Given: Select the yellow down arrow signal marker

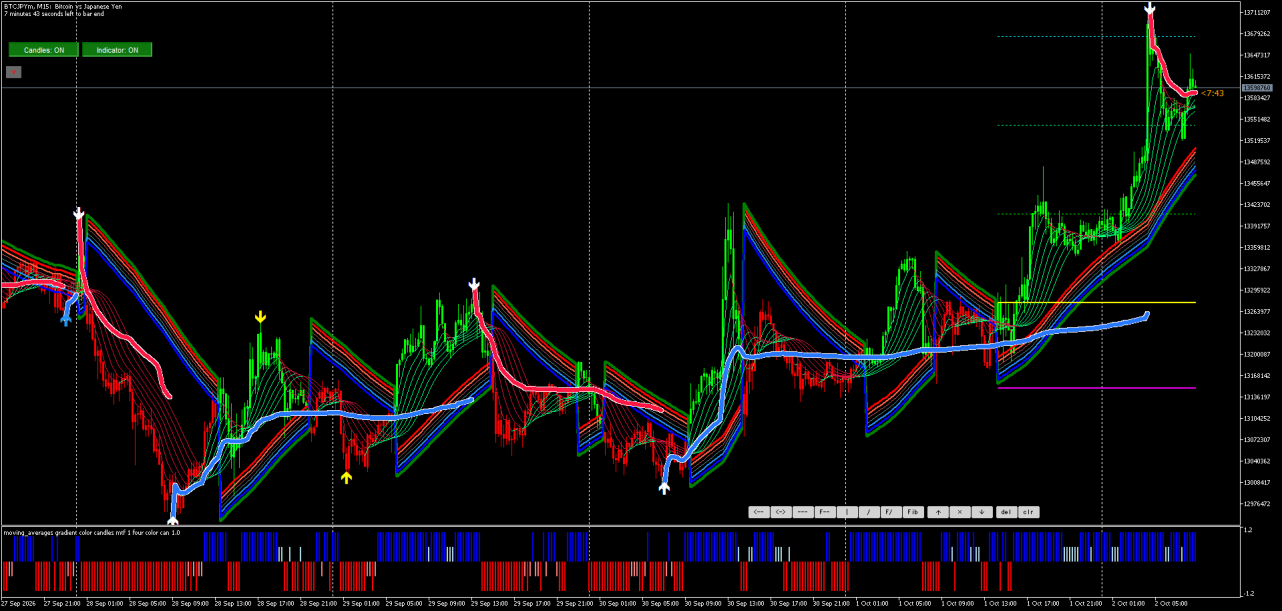Looking at the screenshot, I should click(x=260, y=317).
